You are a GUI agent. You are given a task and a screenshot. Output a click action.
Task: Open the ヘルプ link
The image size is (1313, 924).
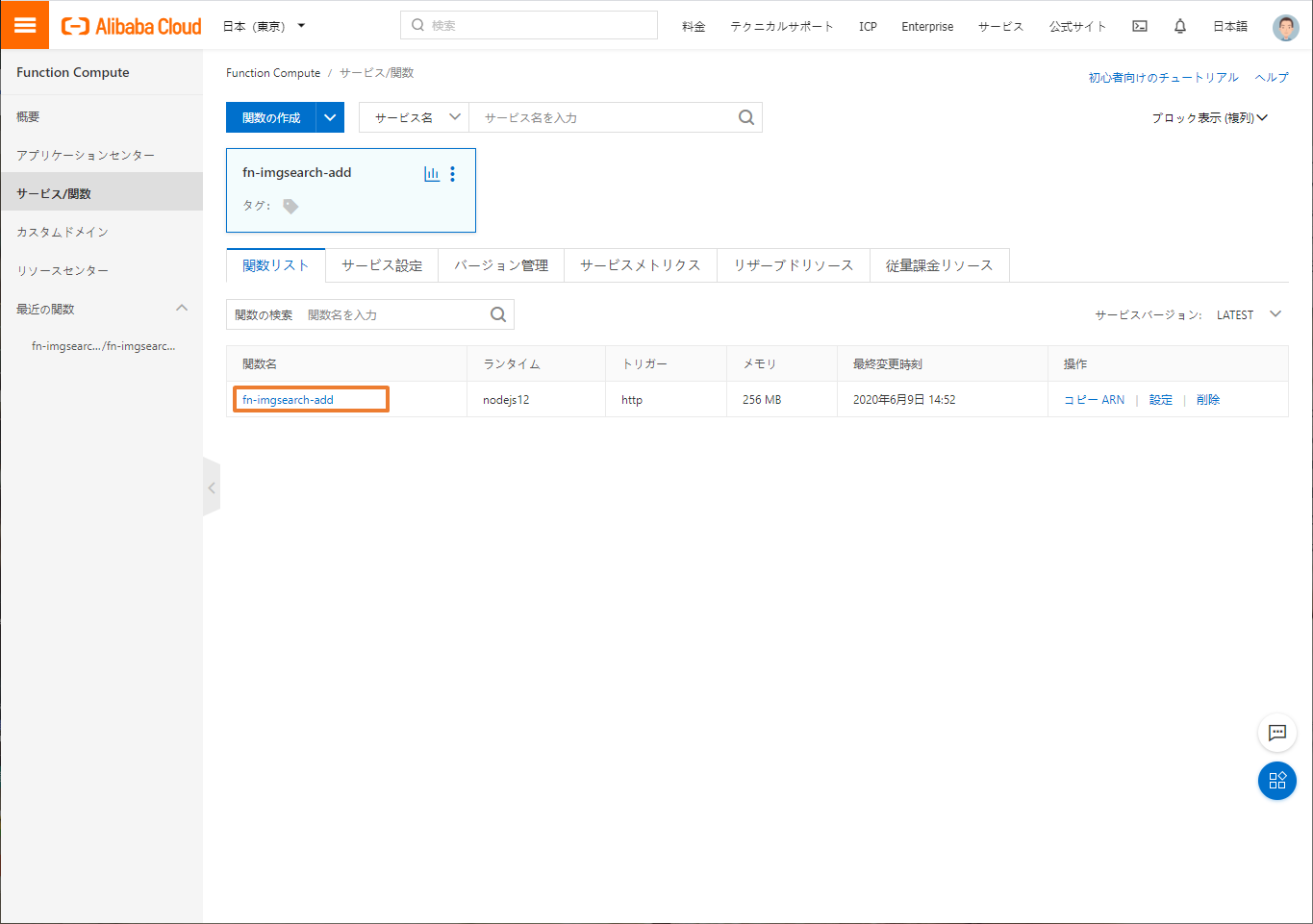point(1272,77)
